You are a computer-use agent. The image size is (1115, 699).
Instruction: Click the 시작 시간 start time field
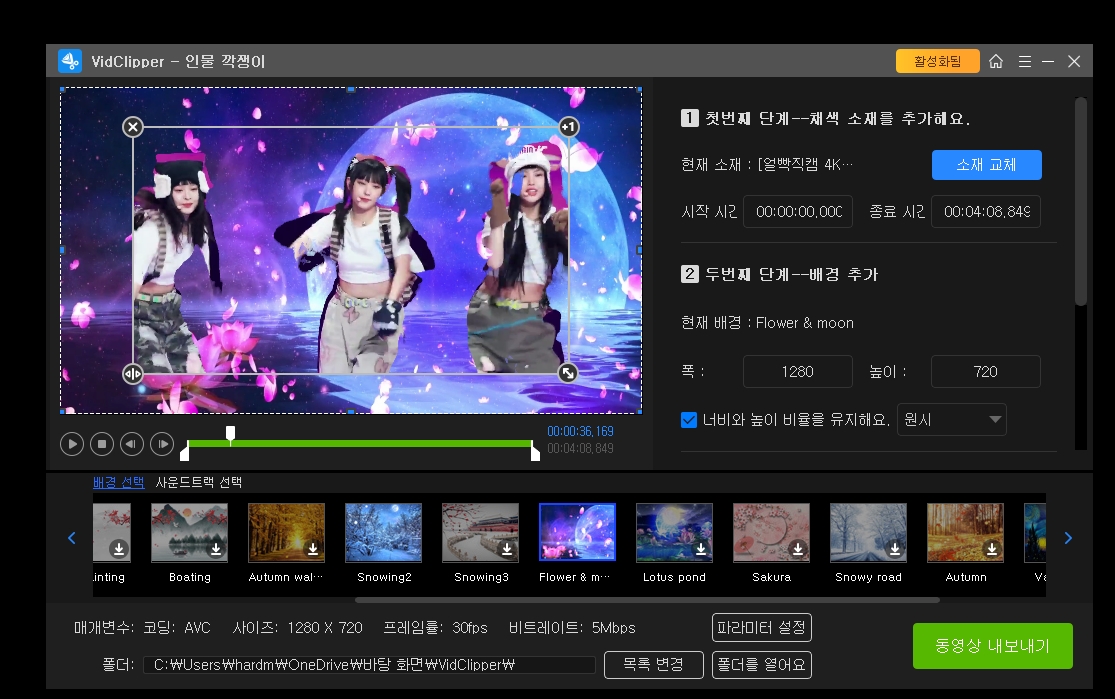coord(798,212)
